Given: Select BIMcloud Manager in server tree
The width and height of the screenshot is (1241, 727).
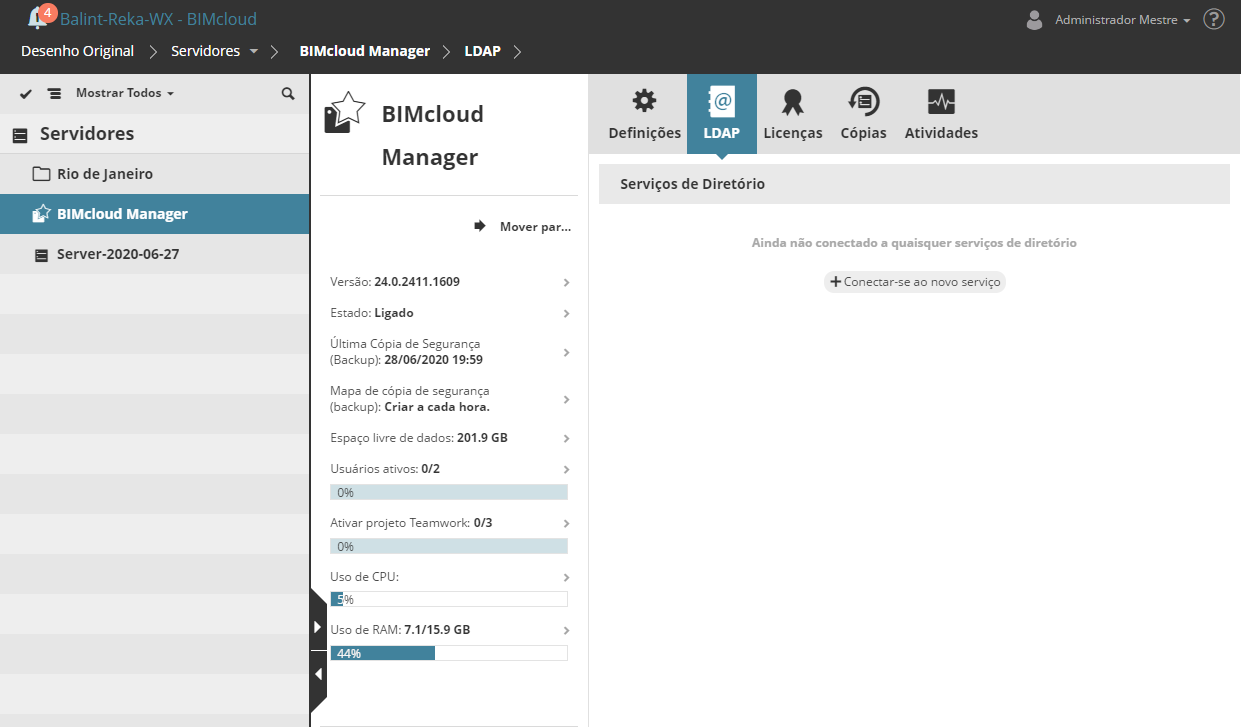Looking at the screenshot, I should click(154, 214).
